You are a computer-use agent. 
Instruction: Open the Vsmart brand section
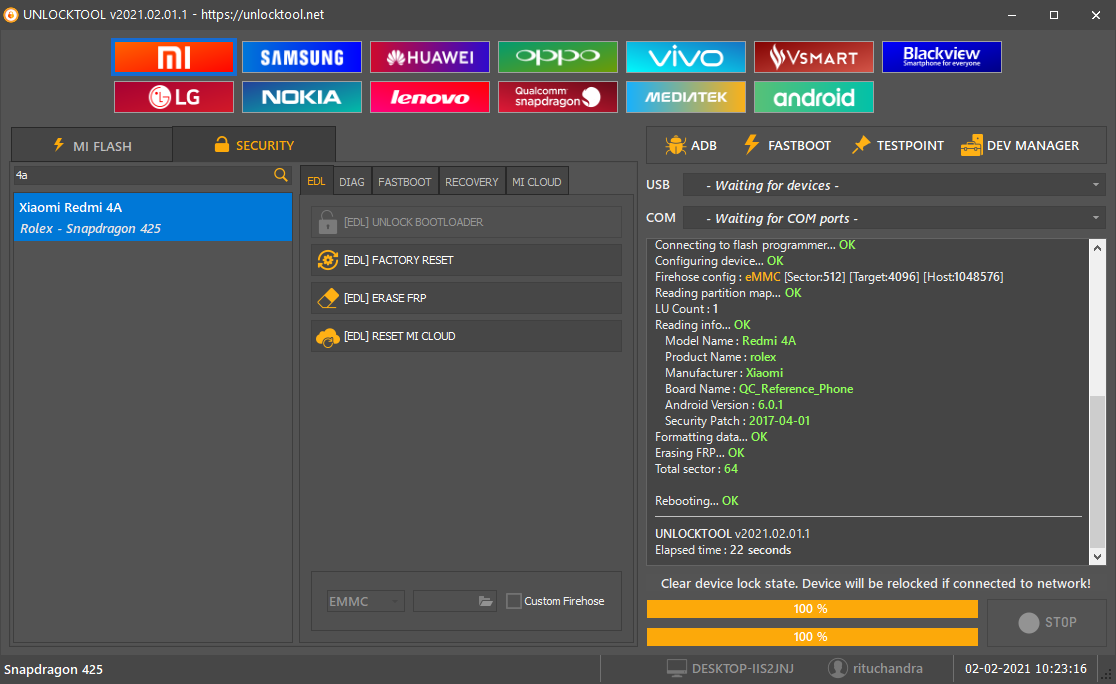(x=814, y=57)
